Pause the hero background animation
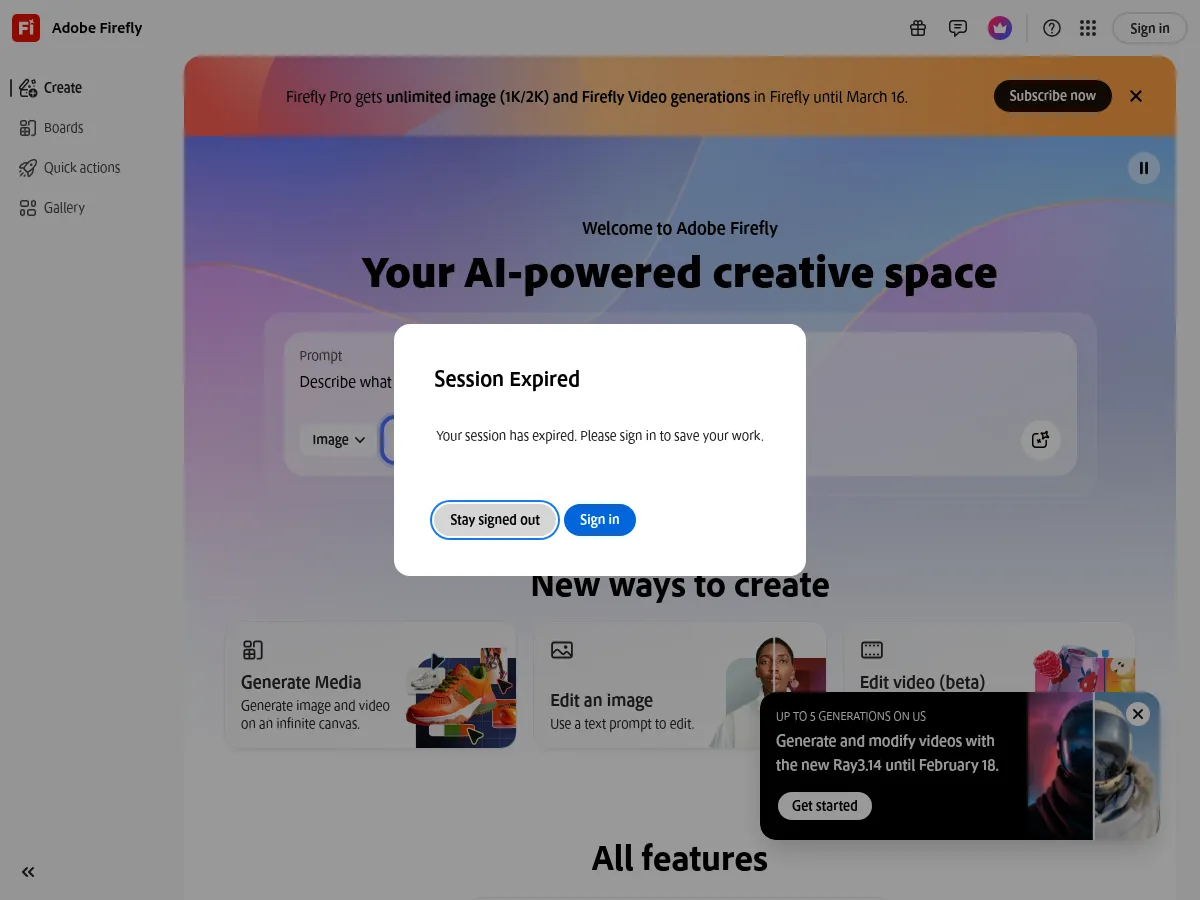The image size is (1200, 900). click(x=1143, y=168)
